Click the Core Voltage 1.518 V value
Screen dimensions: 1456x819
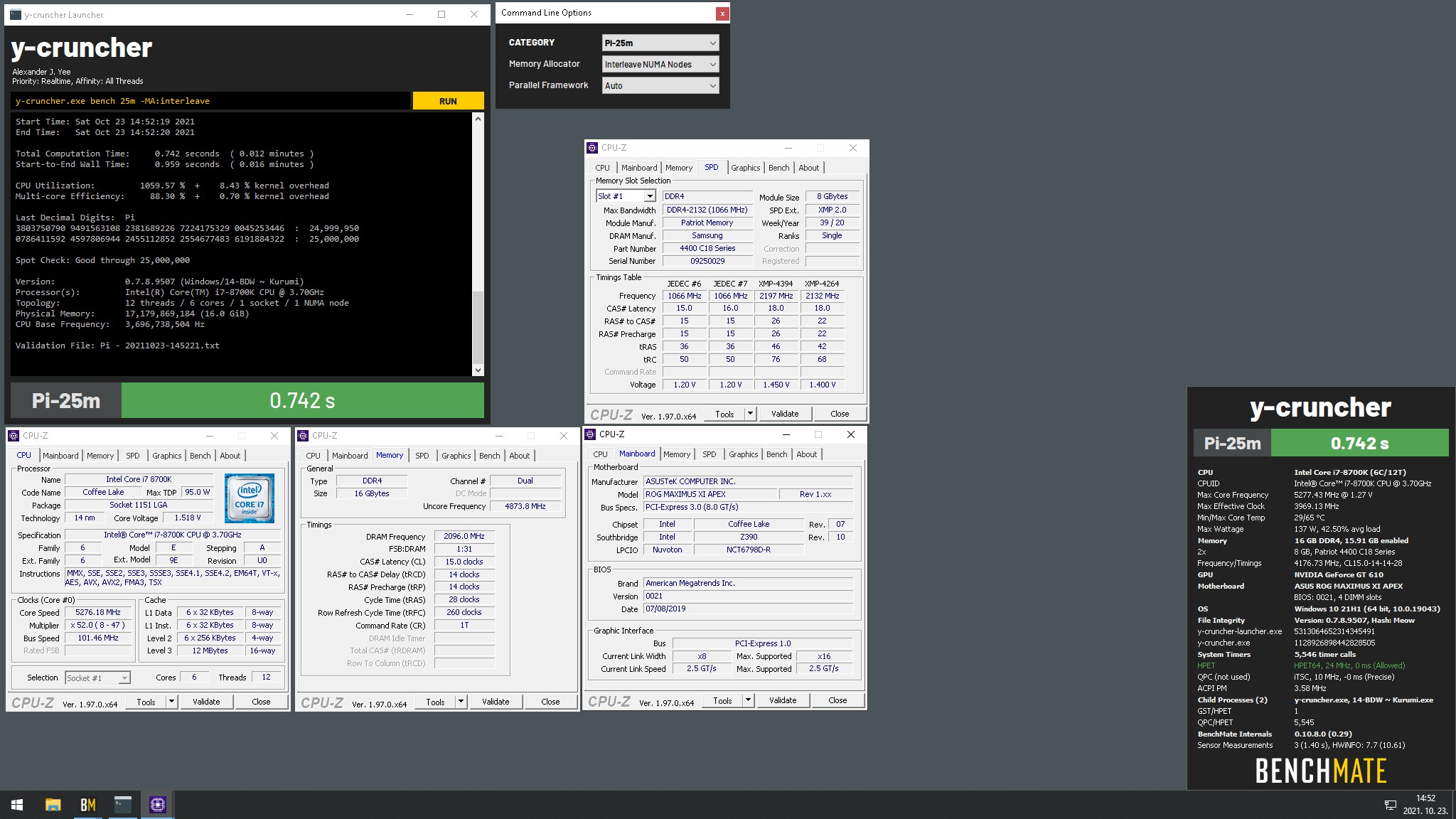(x=188, y=518)
